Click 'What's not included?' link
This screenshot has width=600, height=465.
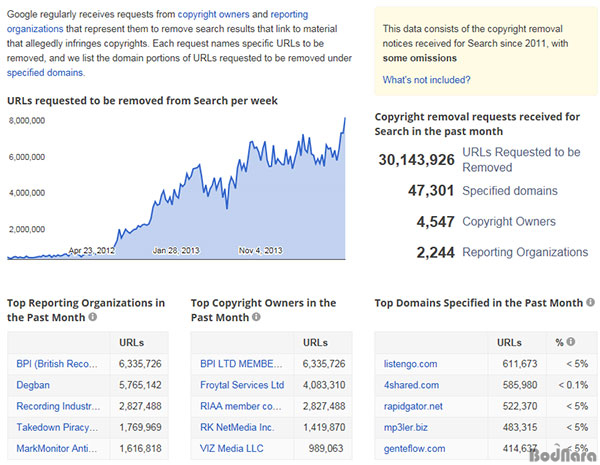click(x=426, y=80)
